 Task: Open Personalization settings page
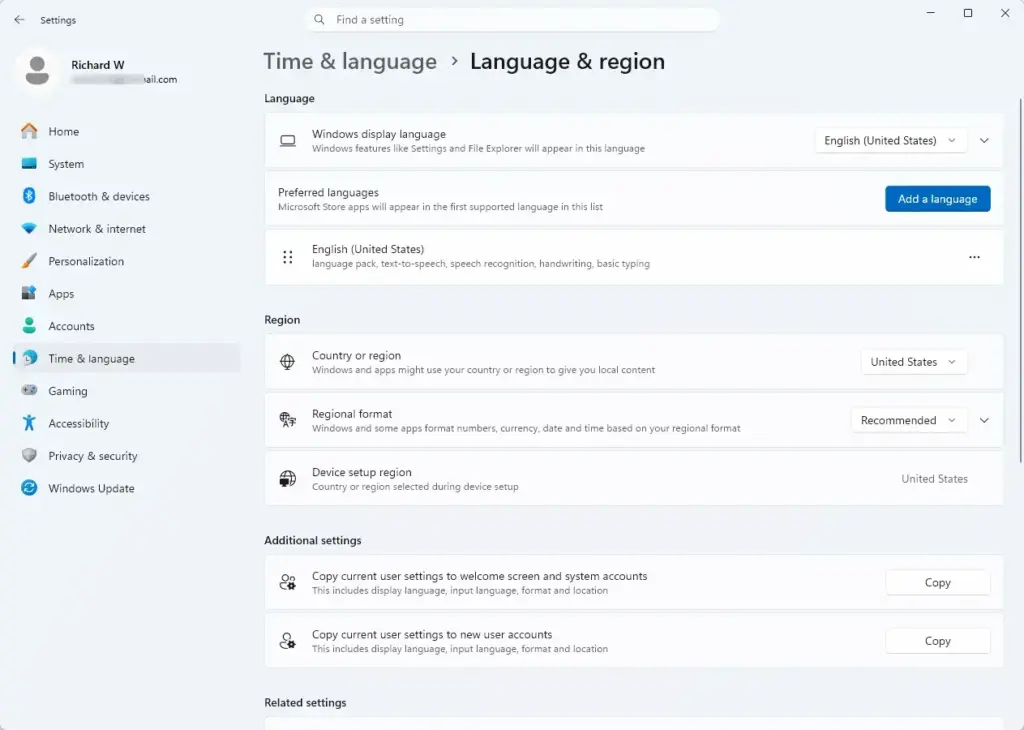tap(127, 261)
